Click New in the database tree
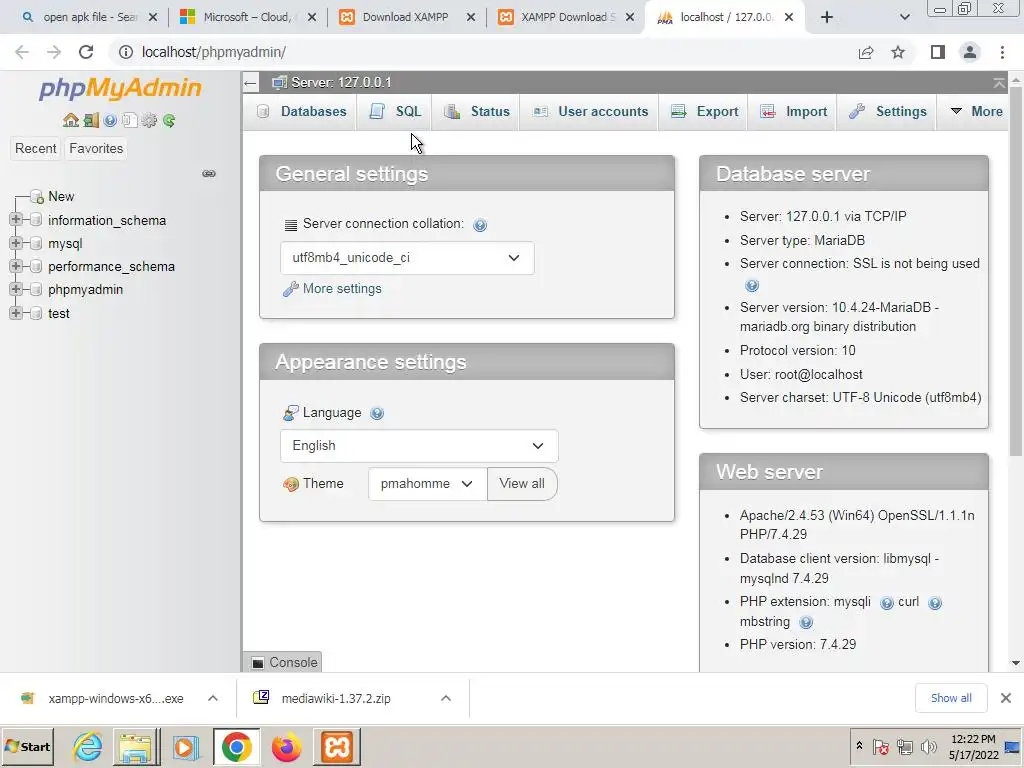1024x768 pixels. click(x=61, y=197)
